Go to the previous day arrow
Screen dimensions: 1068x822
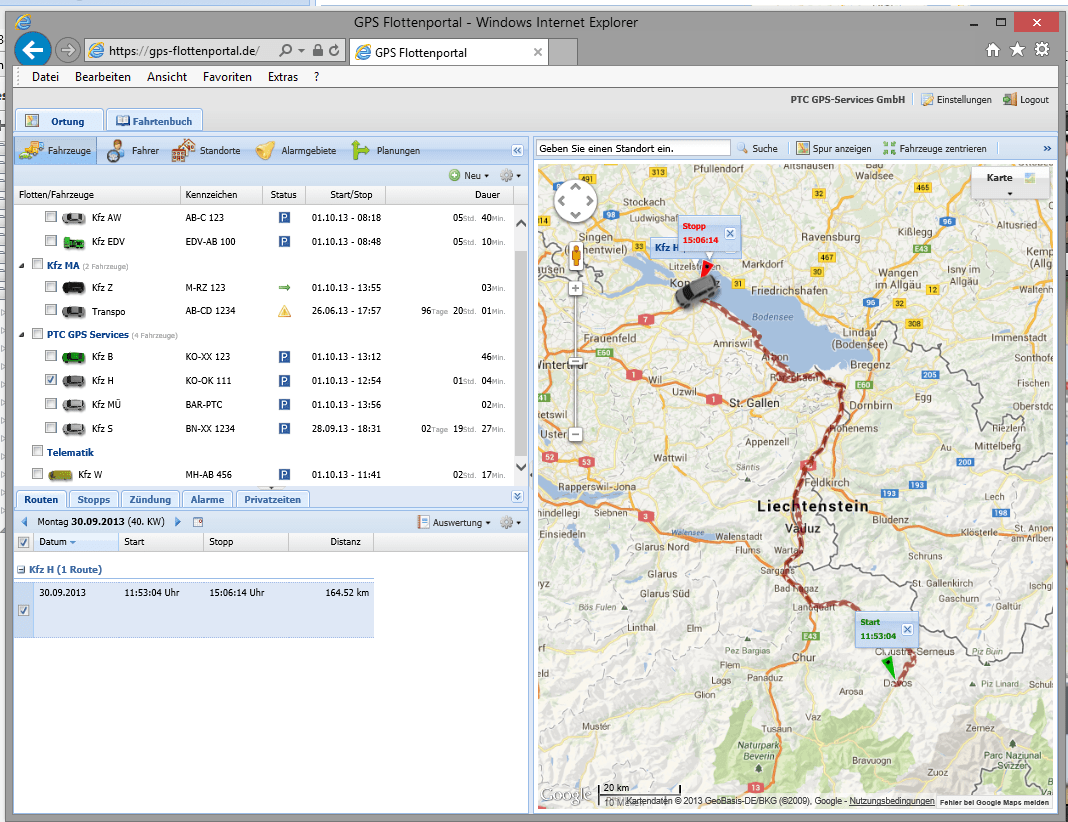tap(25, 522)
